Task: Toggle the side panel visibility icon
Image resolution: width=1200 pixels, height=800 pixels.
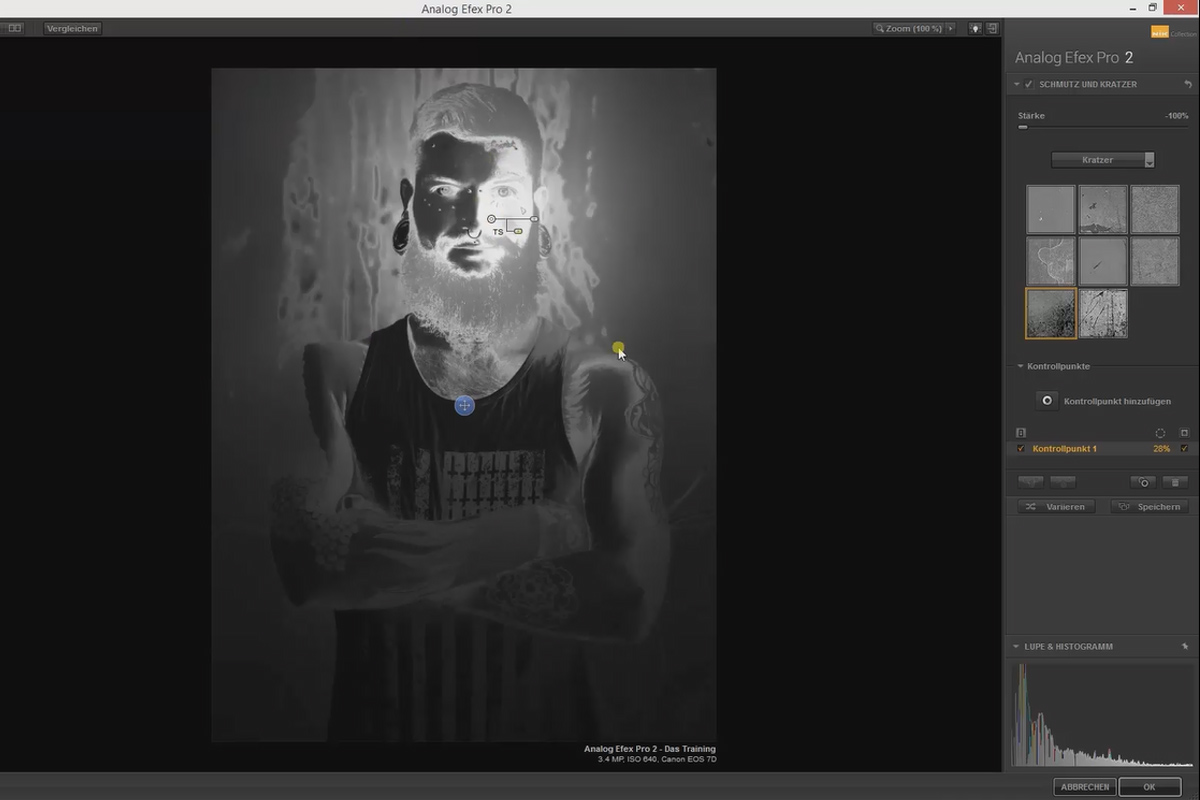Action: (x=992, y=28)
